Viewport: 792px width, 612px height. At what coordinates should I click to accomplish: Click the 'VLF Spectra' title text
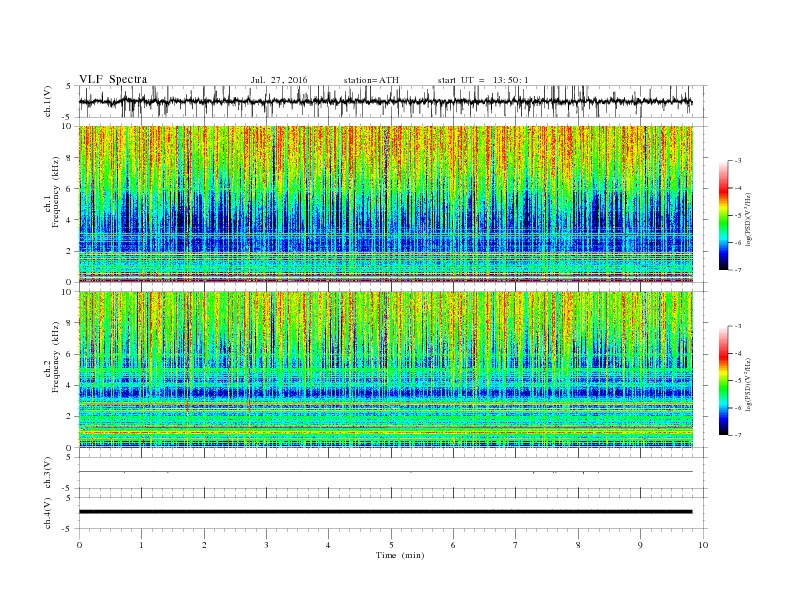click(113, 79)
